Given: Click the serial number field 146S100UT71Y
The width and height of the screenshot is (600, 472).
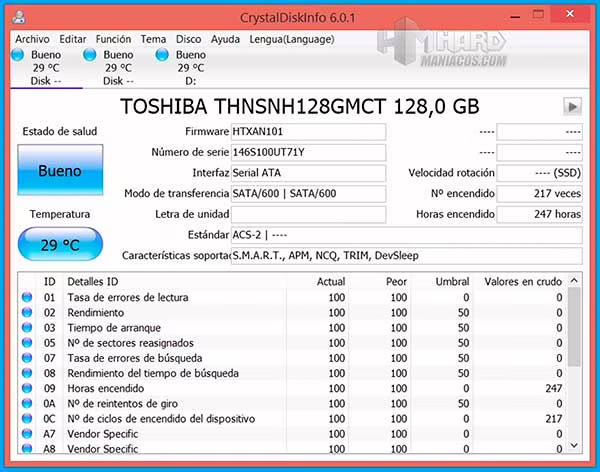Looking at the screenshot, I should click(308, 152).
